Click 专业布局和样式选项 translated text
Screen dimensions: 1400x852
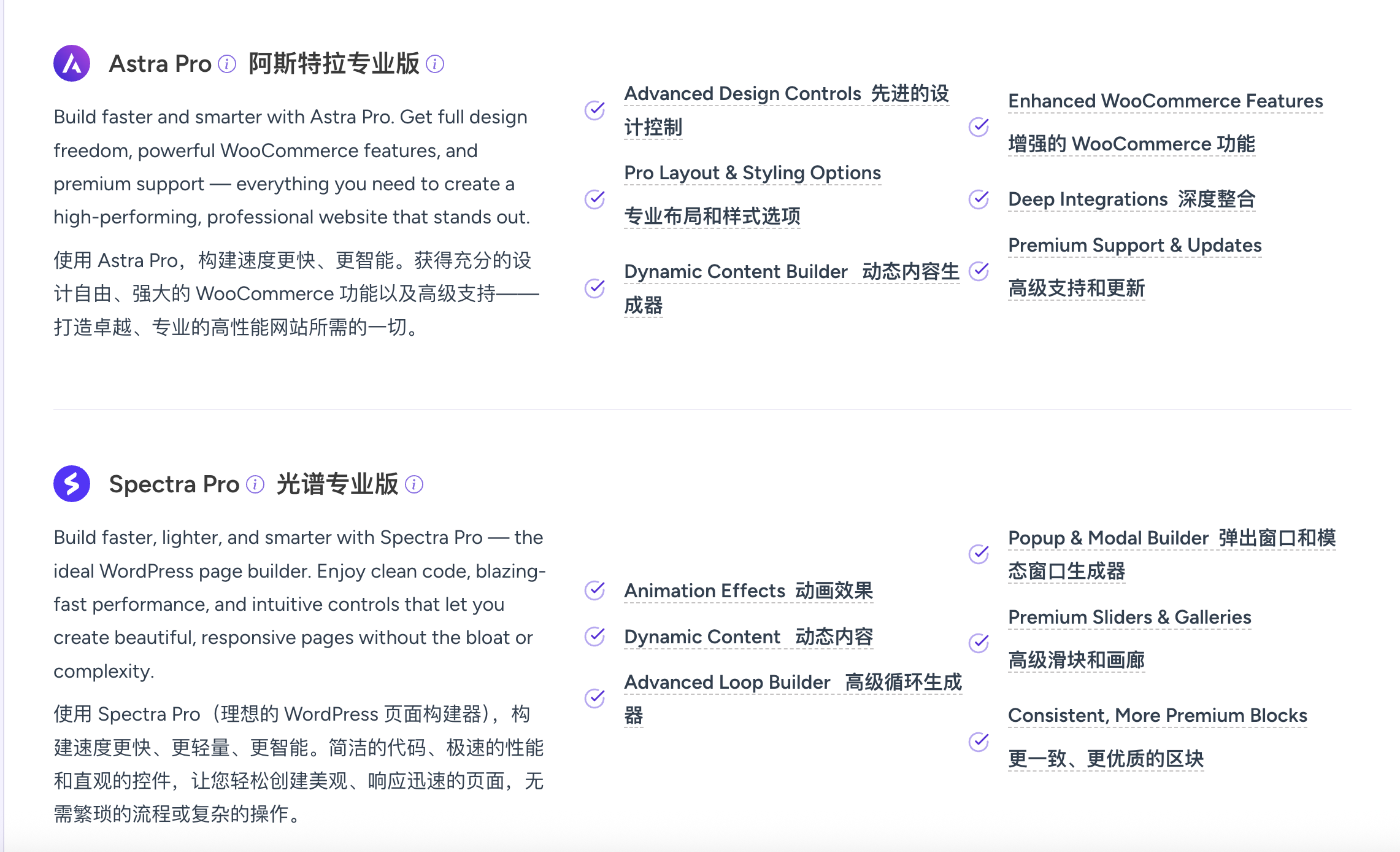coord(712,216)
